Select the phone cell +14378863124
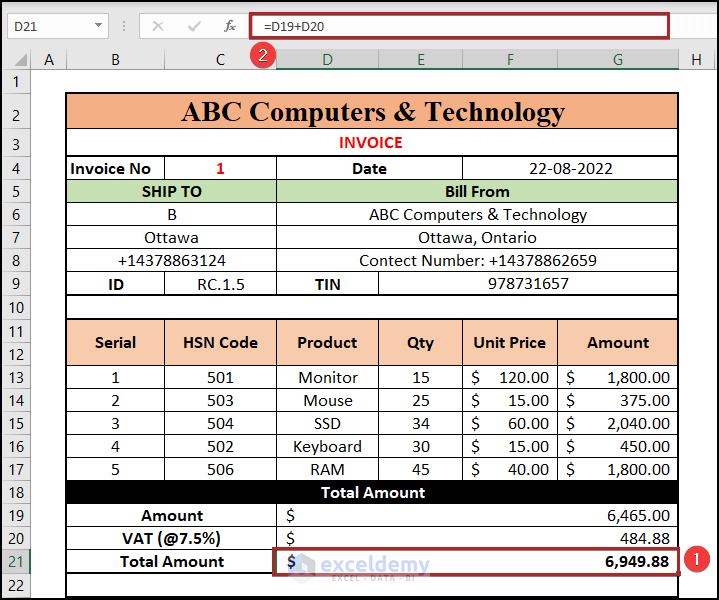 [171, 261]
